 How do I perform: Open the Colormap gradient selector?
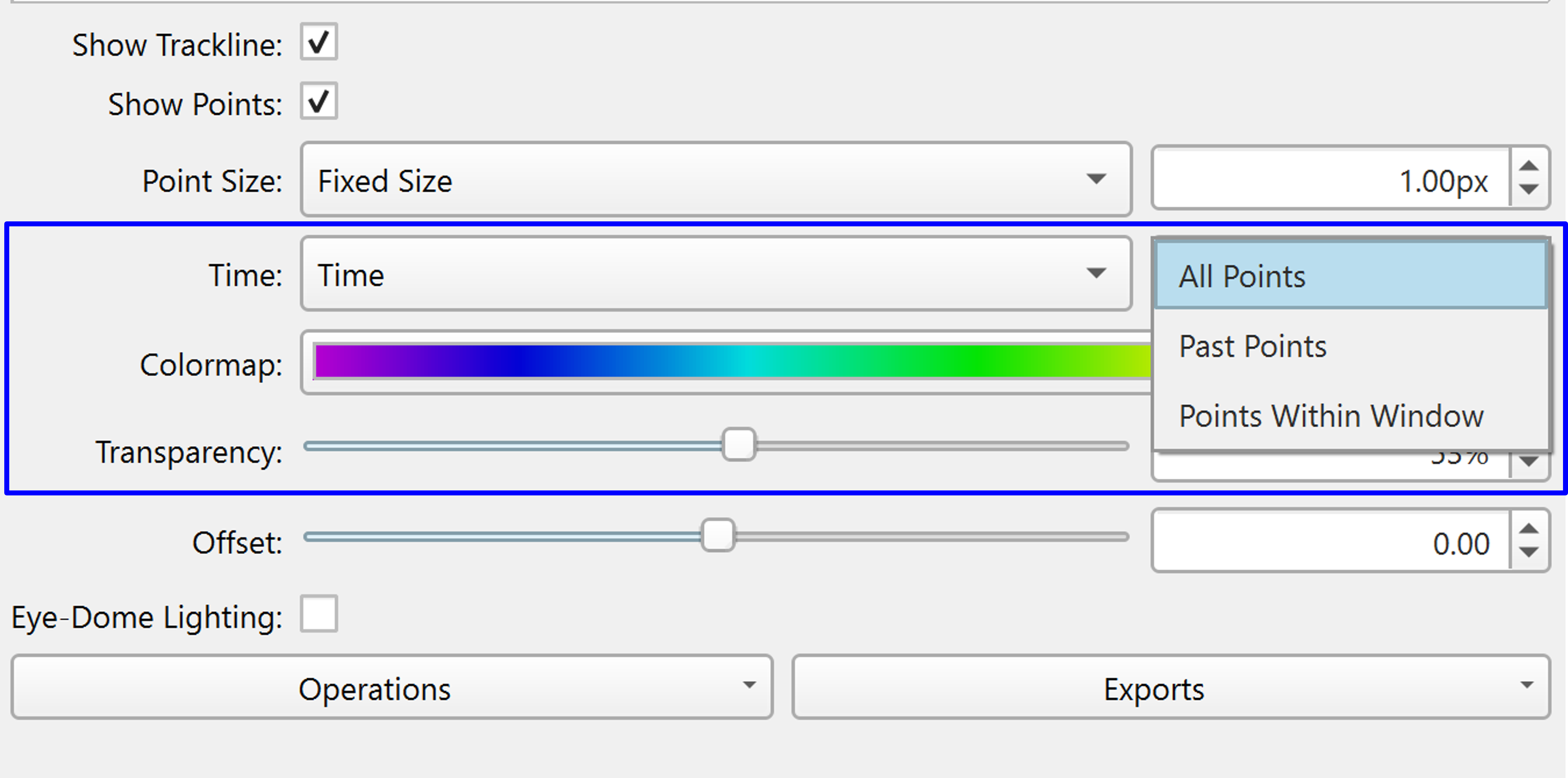730,362
